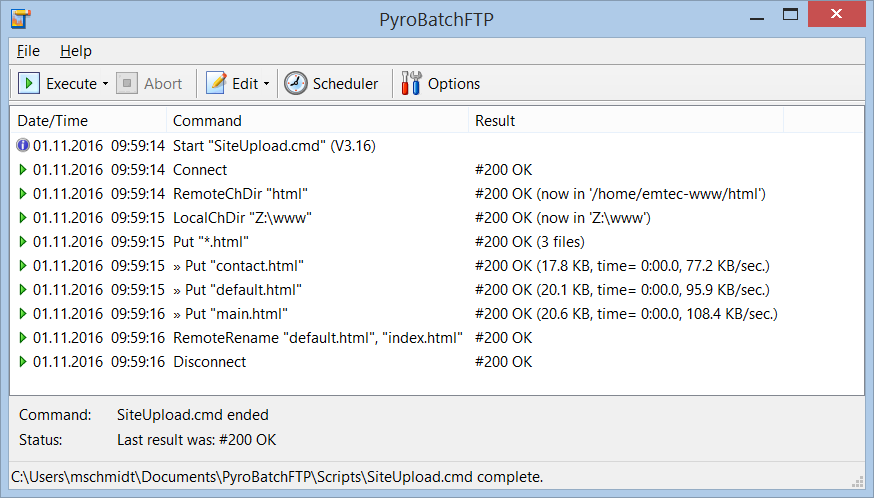874x498 pixels.
Task: Open the Options tools icon
Action: pos(411,84)
